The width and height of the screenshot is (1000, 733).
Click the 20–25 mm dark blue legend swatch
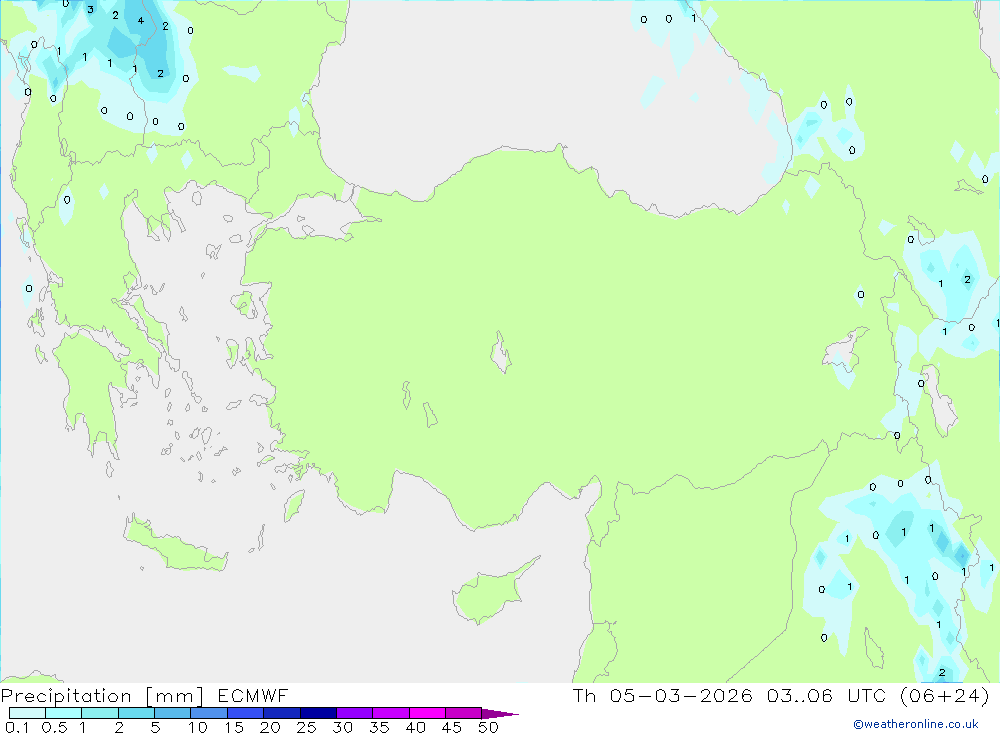coord(282,713)
